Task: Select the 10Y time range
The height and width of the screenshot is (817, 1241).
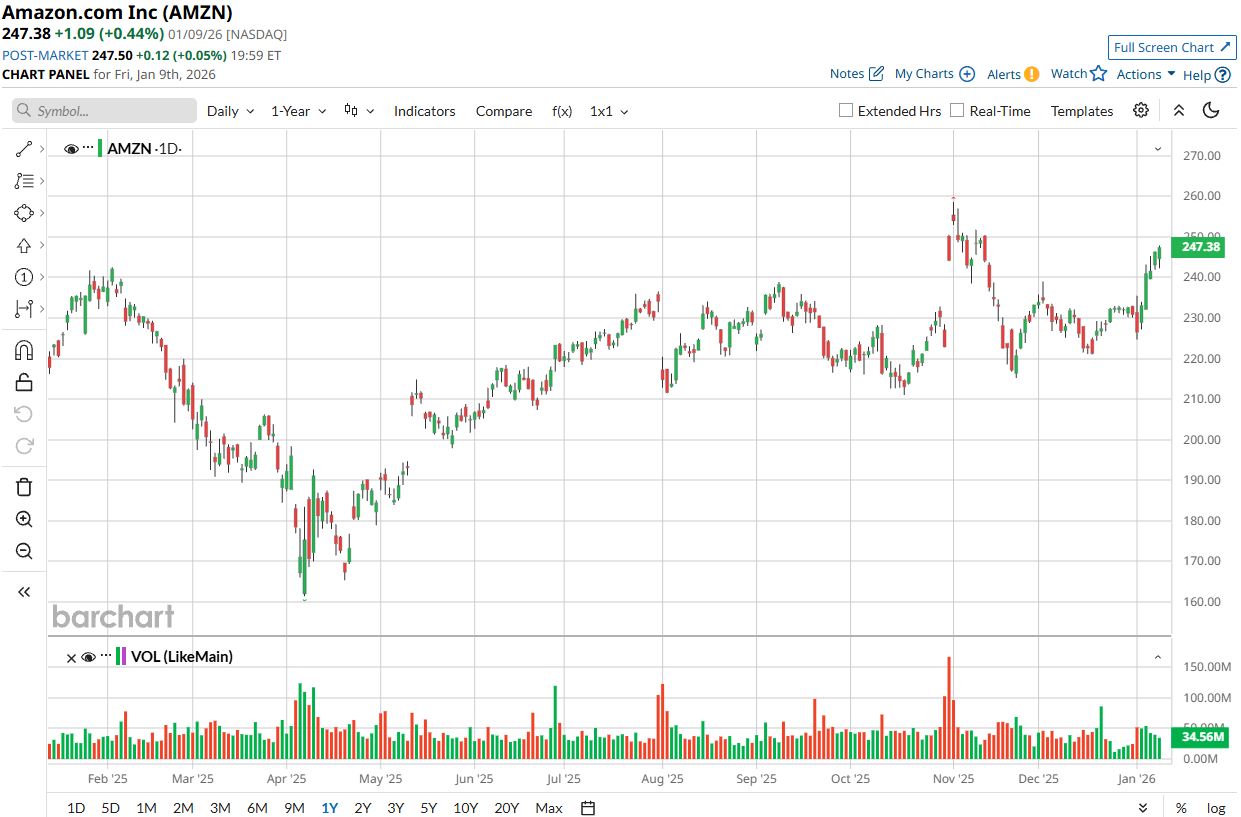Action: [465, 808]
